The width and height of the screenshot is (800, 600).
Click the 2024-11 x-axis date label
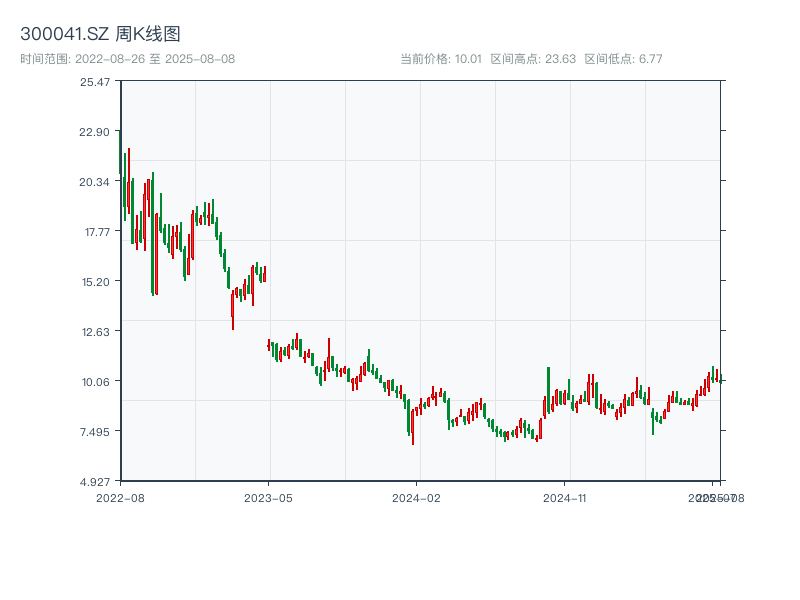566,497
